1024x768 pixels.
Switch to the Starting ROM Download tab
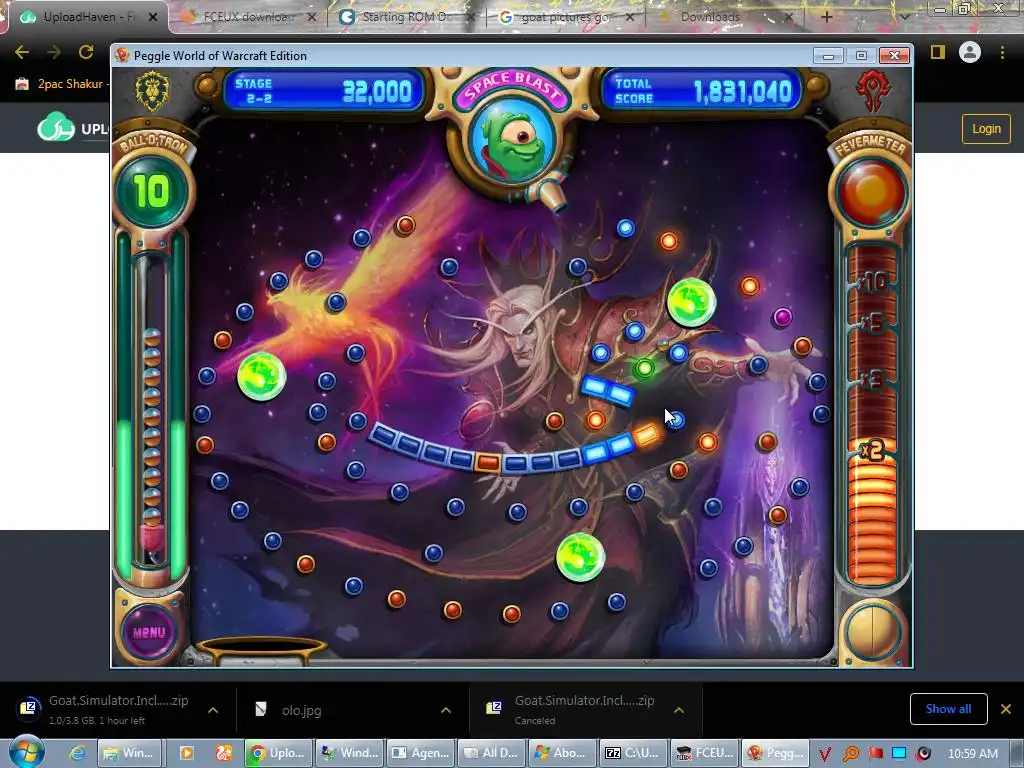[408, 17]
